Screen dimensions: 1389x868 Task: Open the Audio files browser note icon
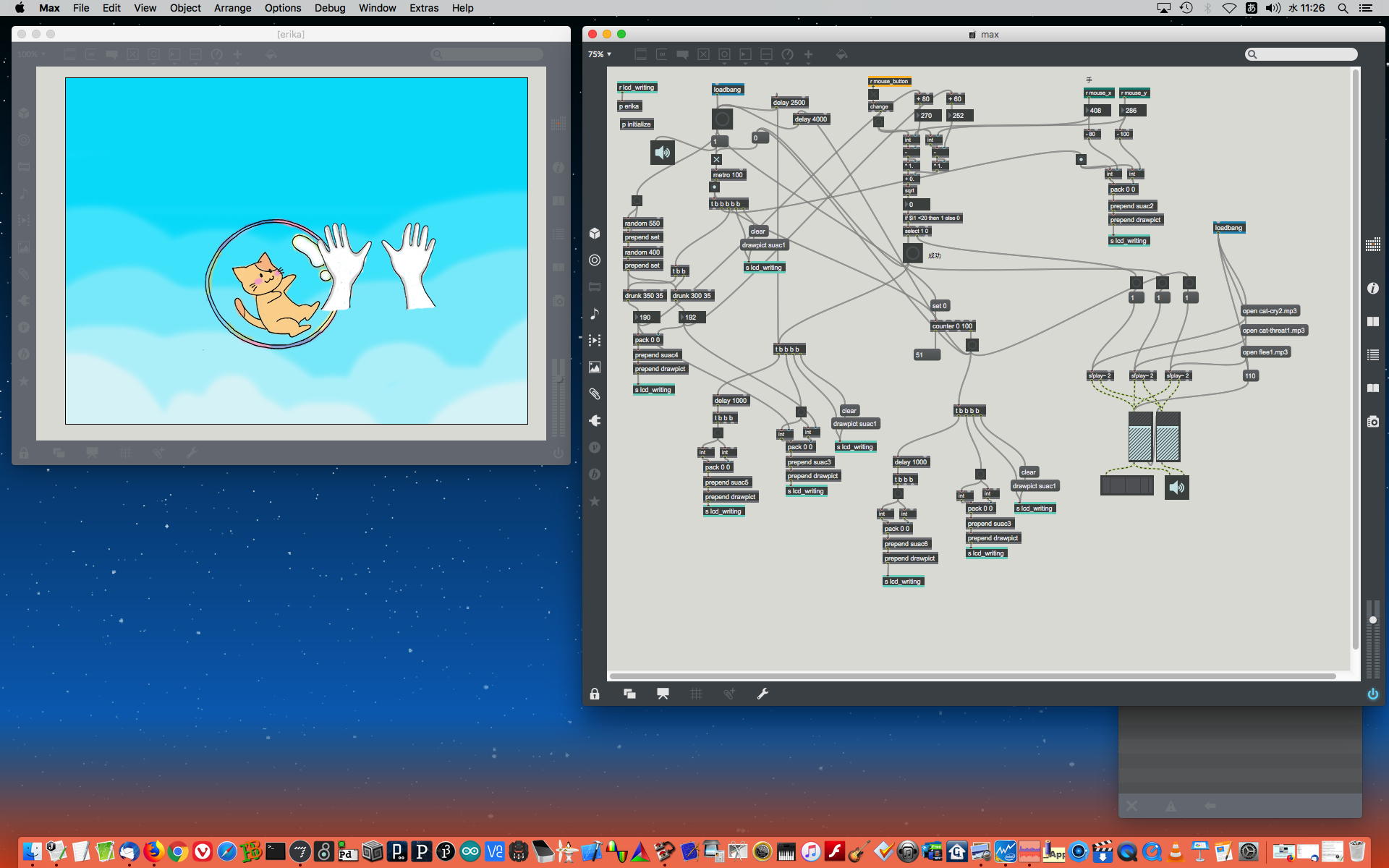coord(595,313)
